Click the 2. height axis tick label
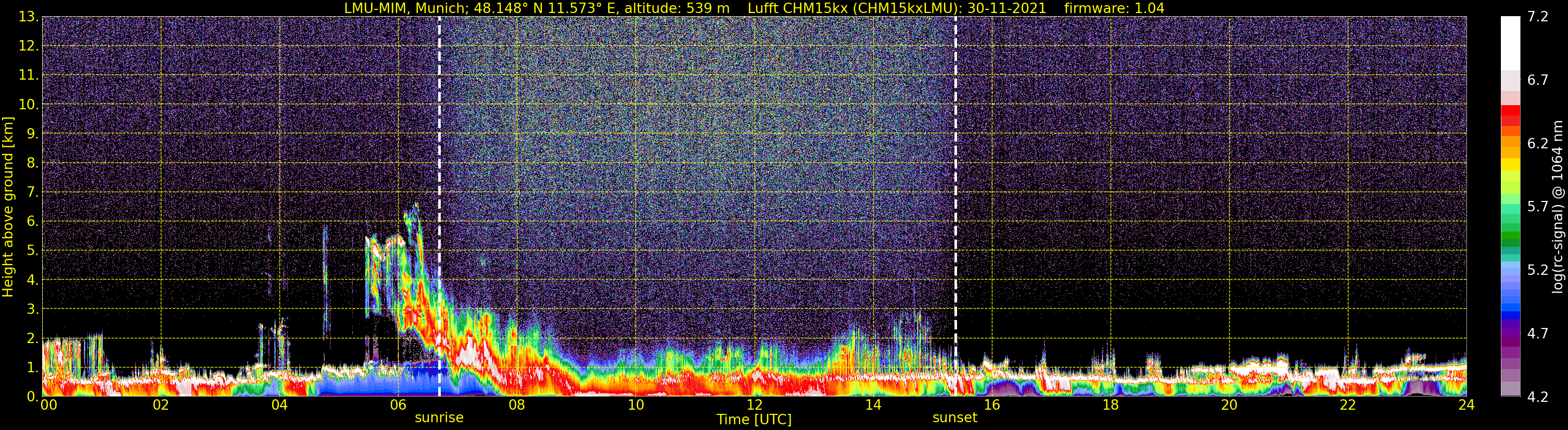This screenshot has width=1568, height=430. pos(33,339)
